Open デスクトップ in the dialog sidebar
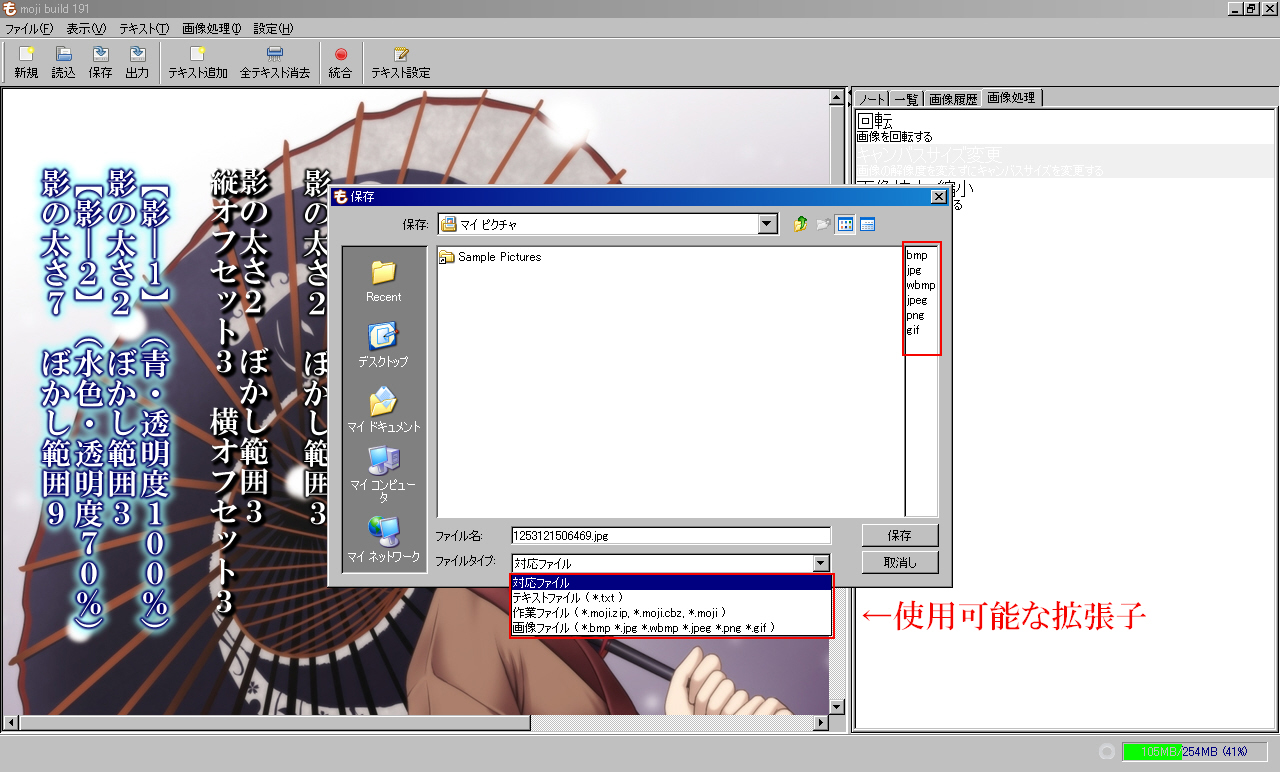 (x=383, y=345)
